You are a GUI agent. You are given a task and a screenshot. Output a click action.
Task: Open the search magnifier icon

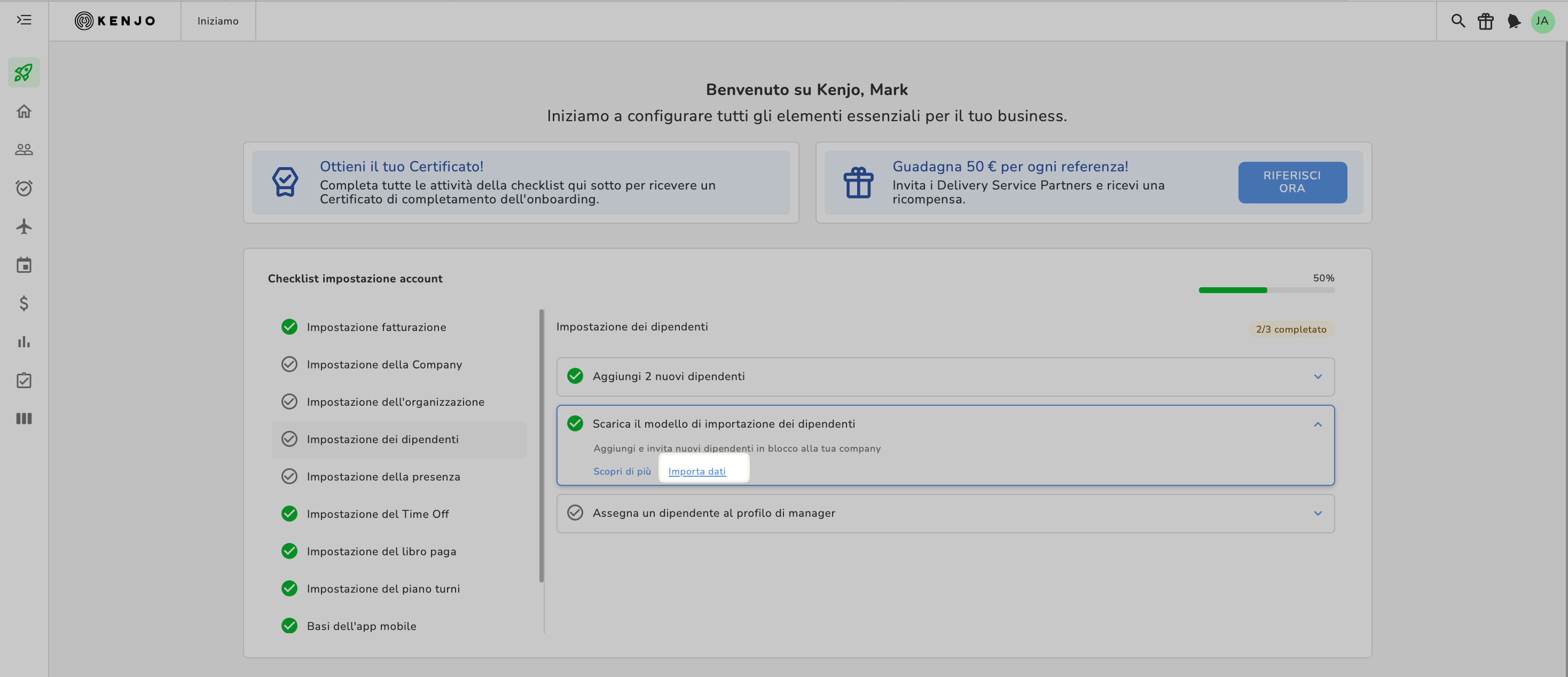[1457, 21]
